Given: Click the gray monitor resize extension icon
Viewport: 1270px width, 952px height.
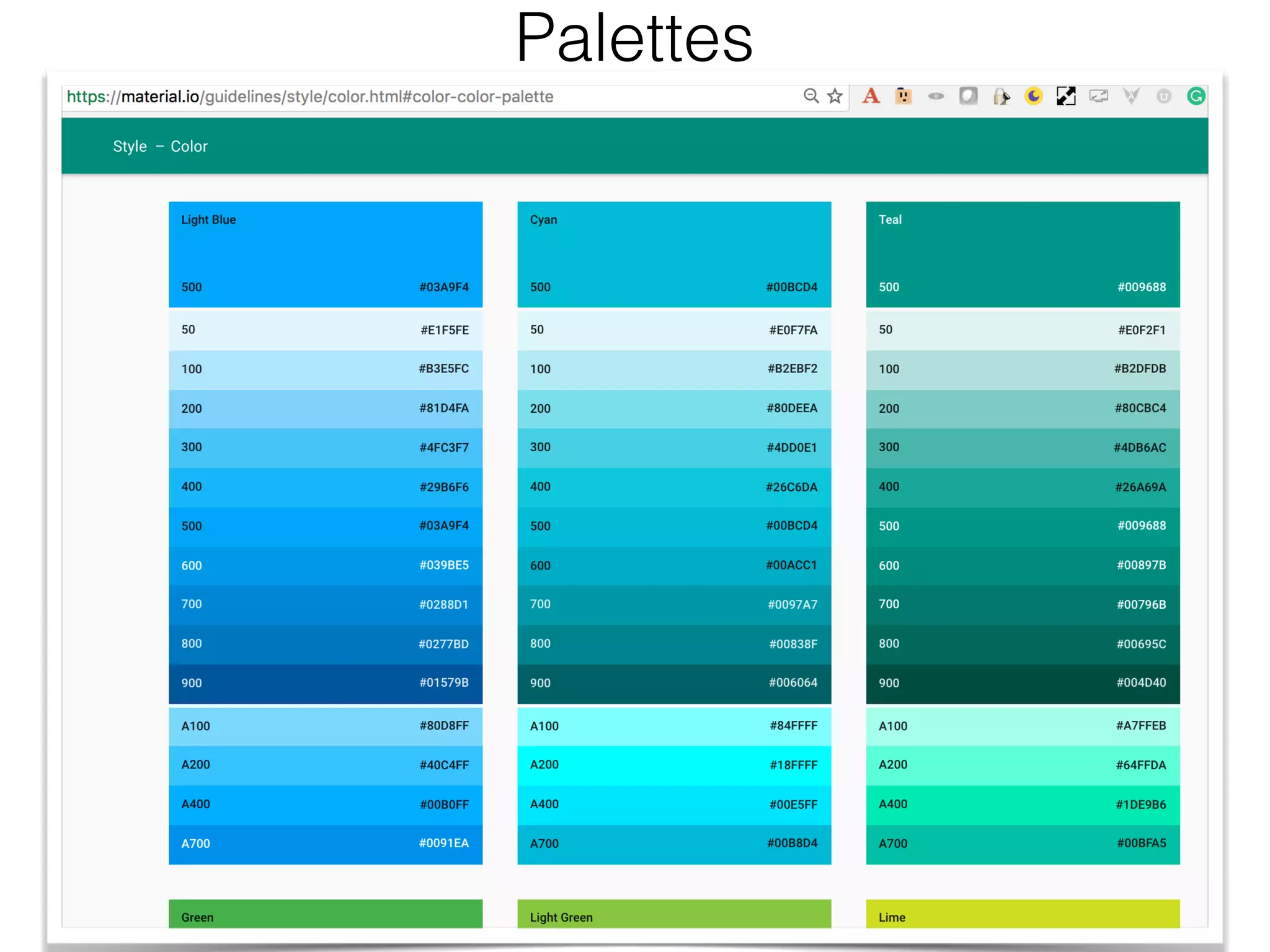Looking at the screenshot, I should 1098,96.
